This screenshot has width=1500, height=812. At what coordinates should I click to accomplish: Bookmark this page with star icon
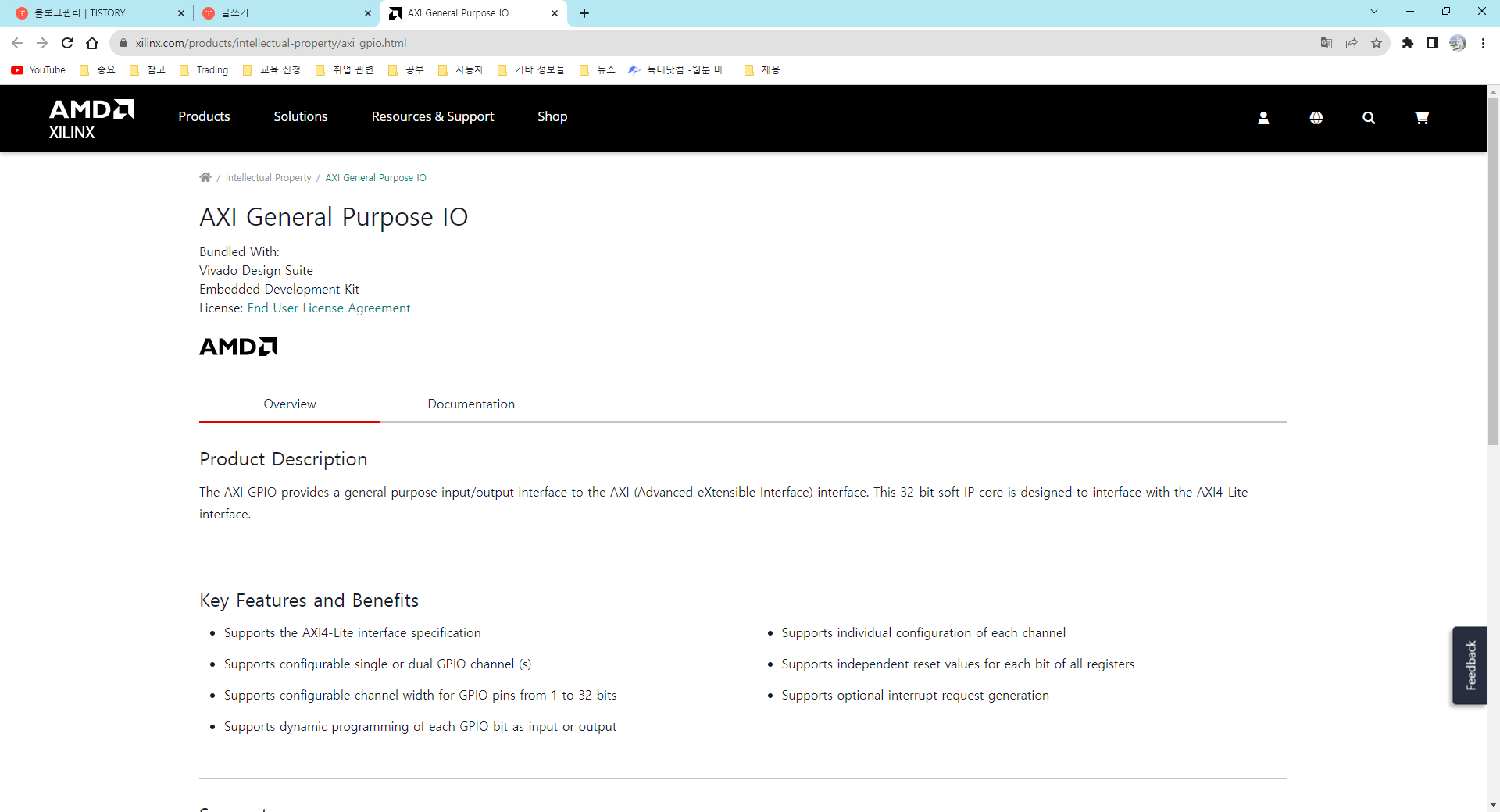point(1377,43)
